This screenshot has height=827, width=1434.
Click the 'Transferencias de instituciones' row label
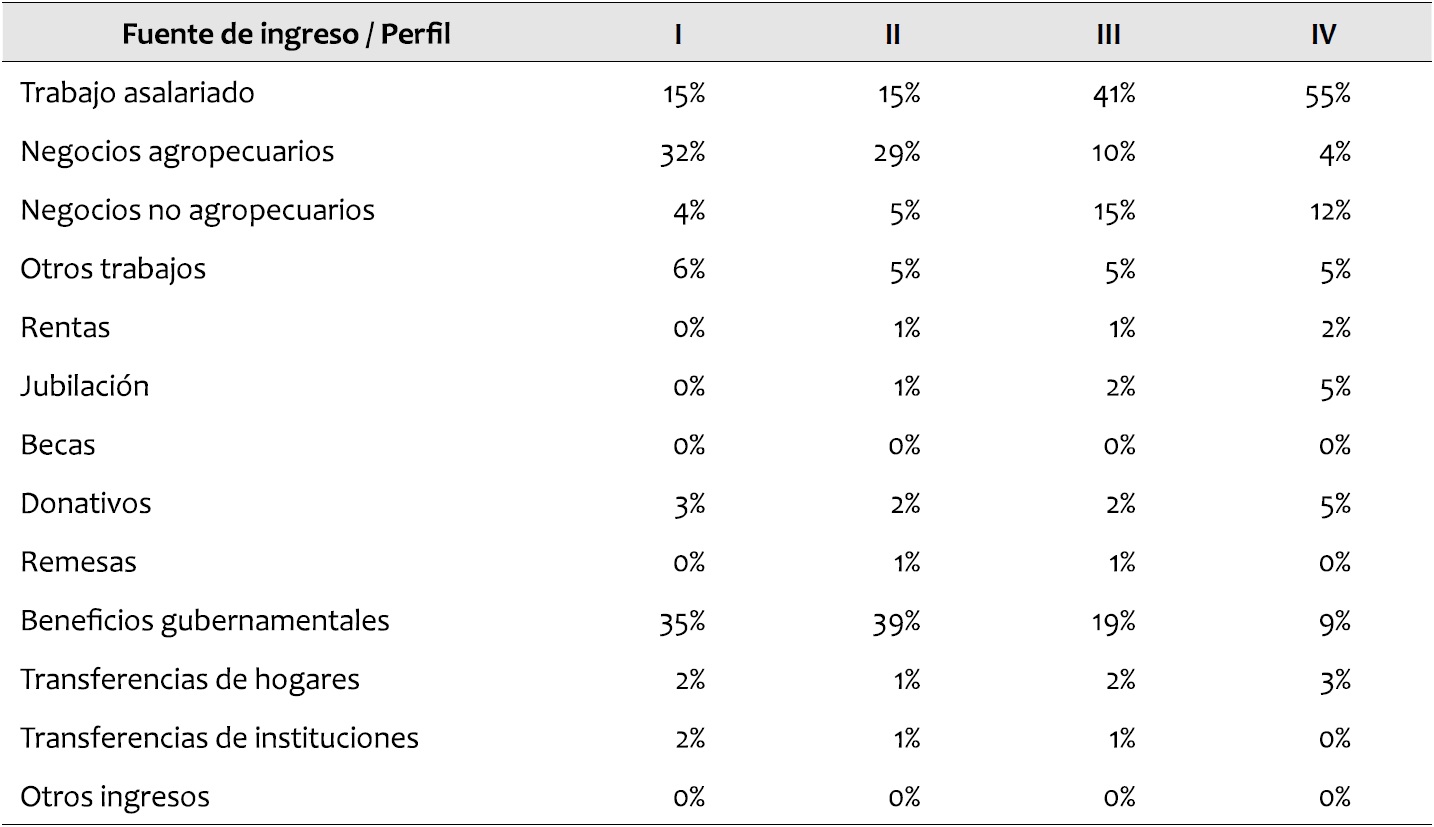[220, 738]
